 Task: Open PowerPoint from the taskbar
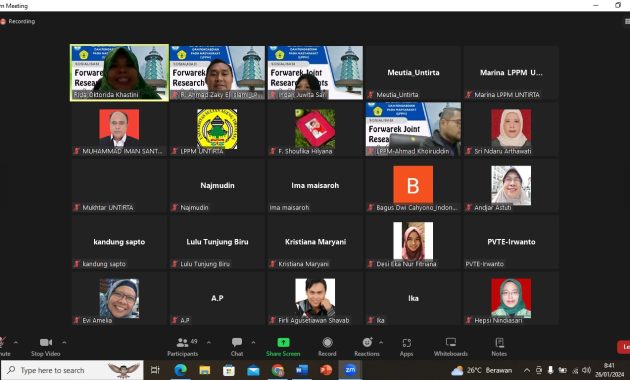click(326, 370)
